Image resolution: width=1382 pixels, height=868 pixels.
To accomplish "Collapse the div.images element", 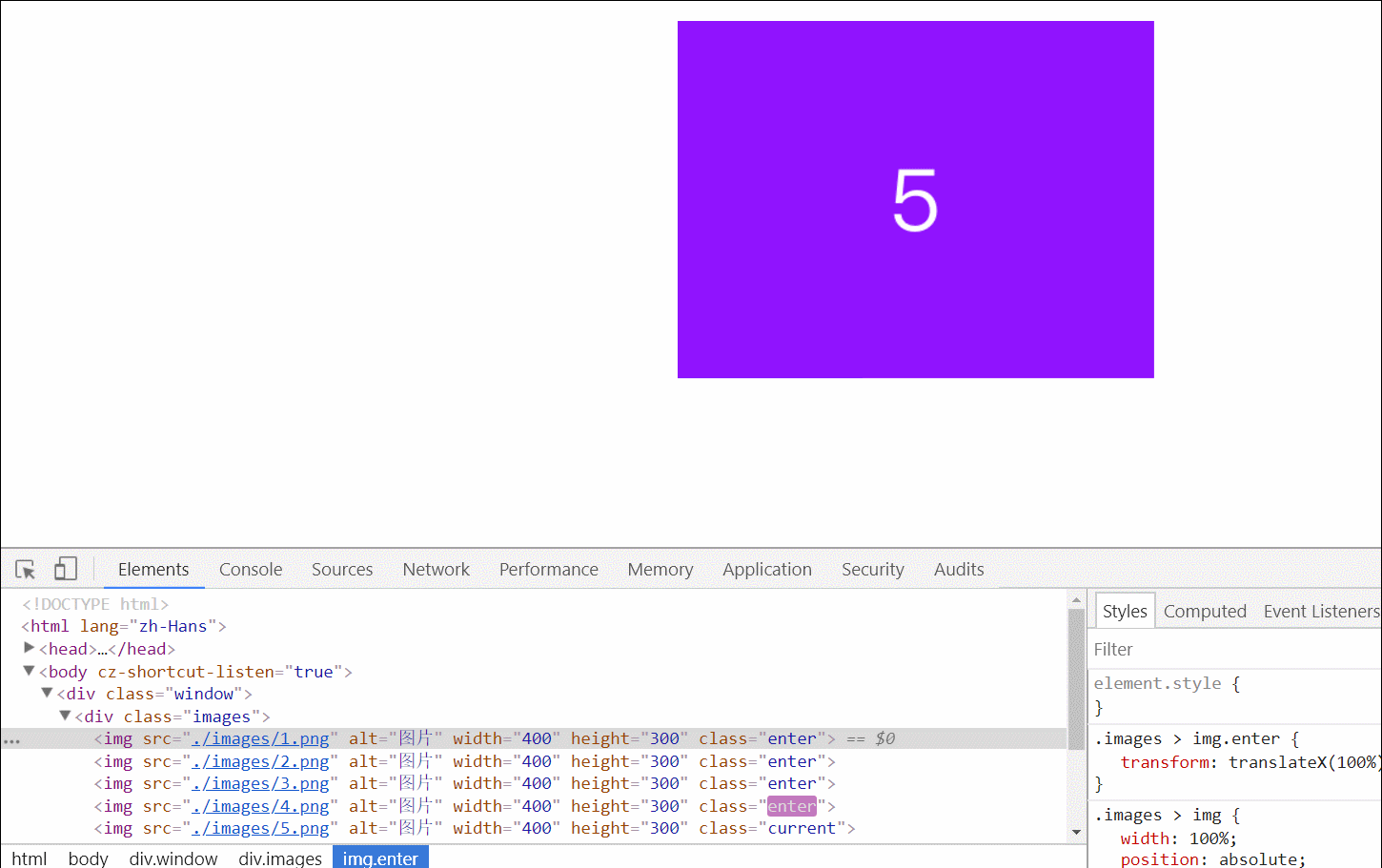I will tap(64, 716).
